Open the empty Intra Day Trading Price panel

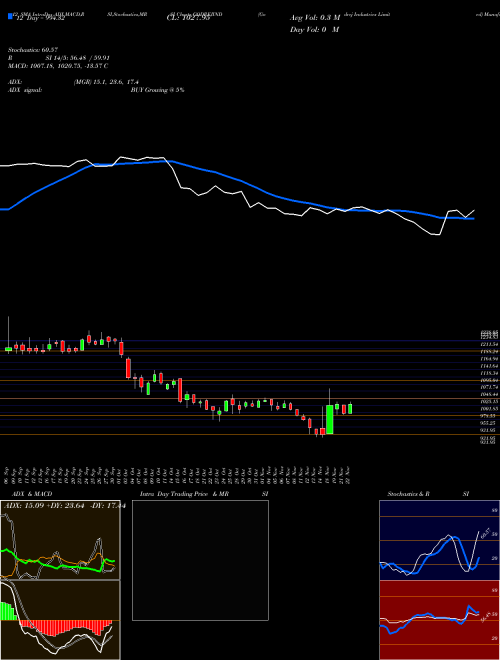click(x=200, y=560)
